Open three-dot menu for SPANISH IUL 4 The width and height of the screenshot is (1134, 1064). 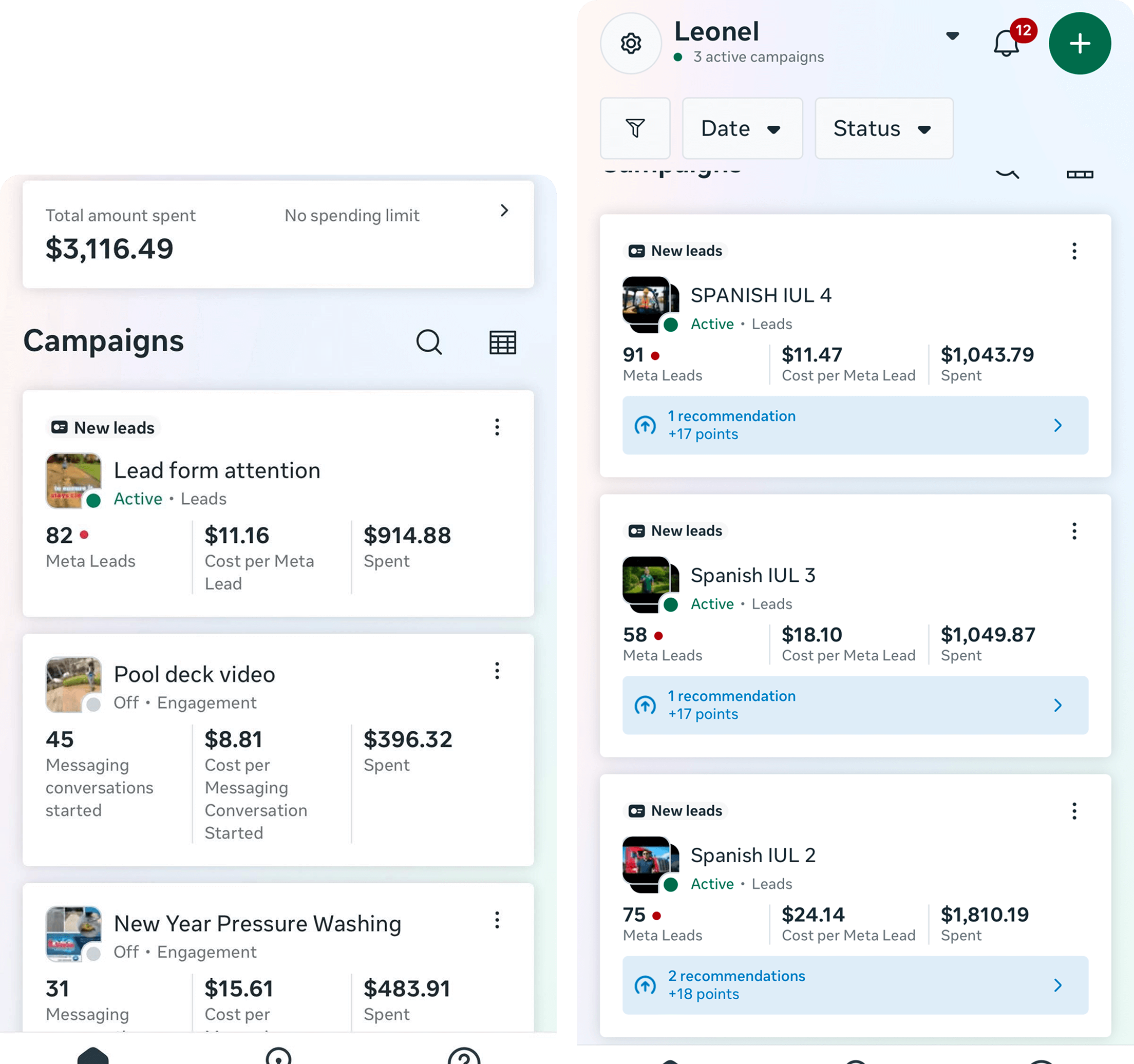click(x=1074, y=252)
